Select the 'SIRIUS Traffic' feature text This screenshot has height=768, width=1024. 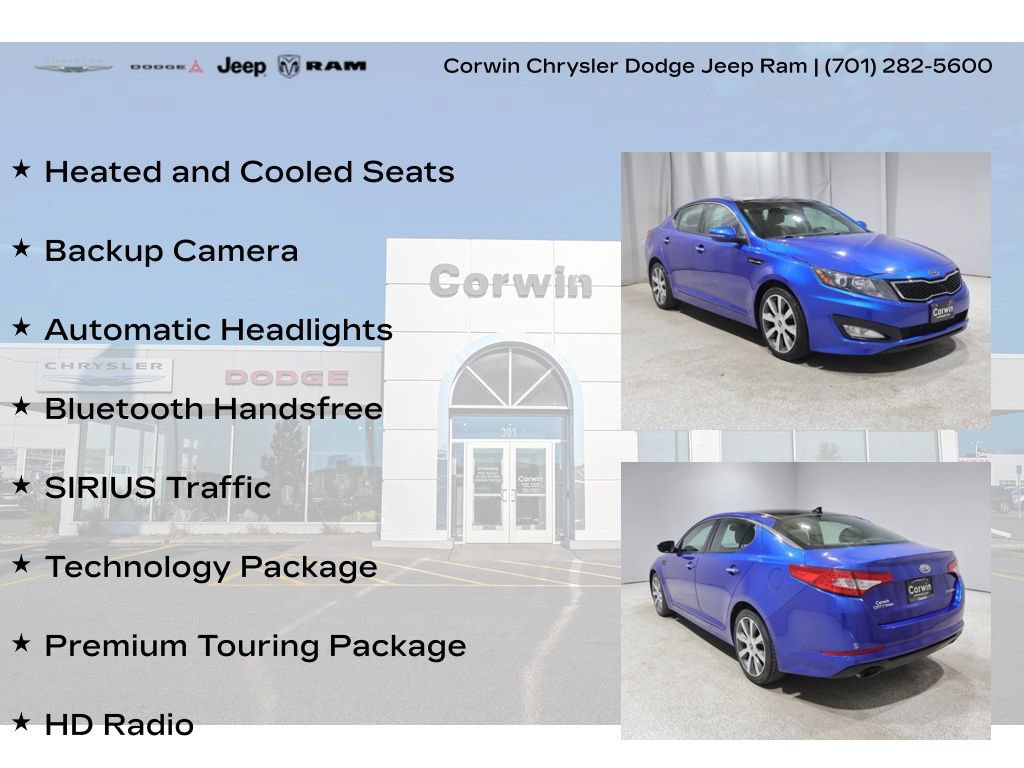coord(157,488)
